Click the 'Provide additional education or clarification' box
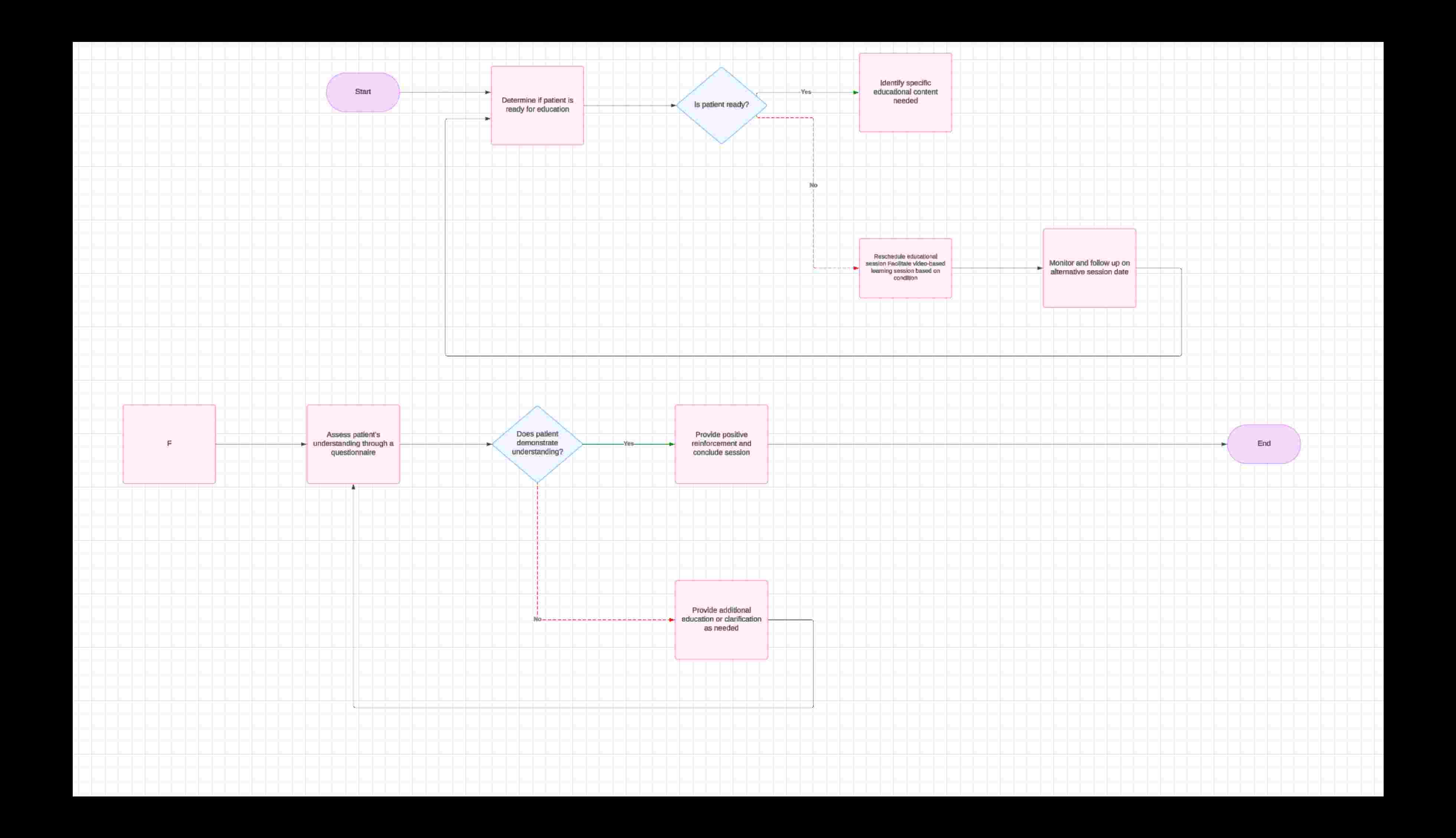1456x838 pixels. 721,620
